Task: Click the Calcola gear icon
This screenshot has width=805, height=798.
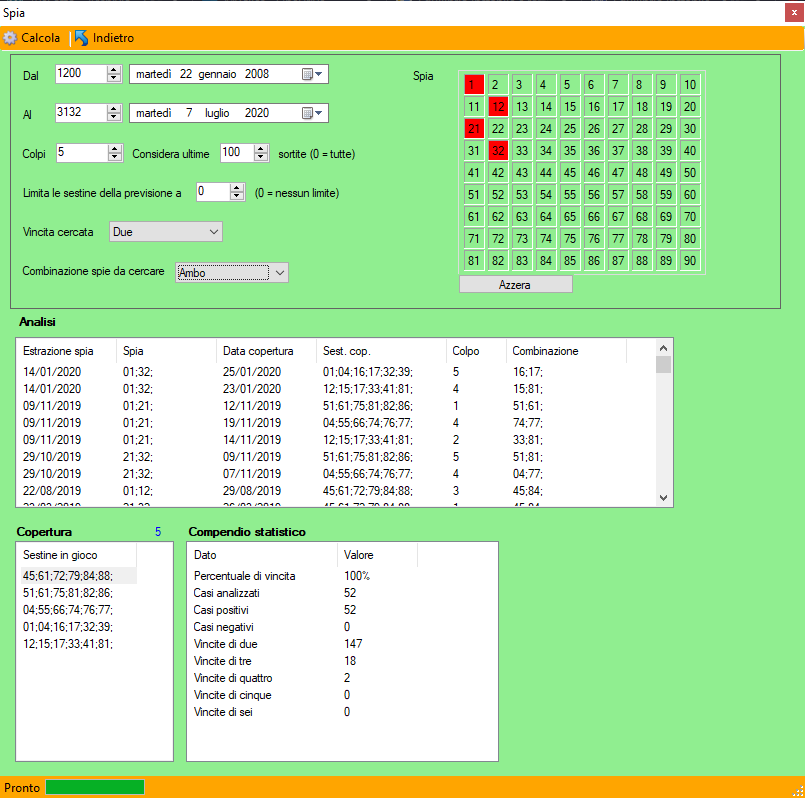Action: pyautogui.click(x=10, y=38)
